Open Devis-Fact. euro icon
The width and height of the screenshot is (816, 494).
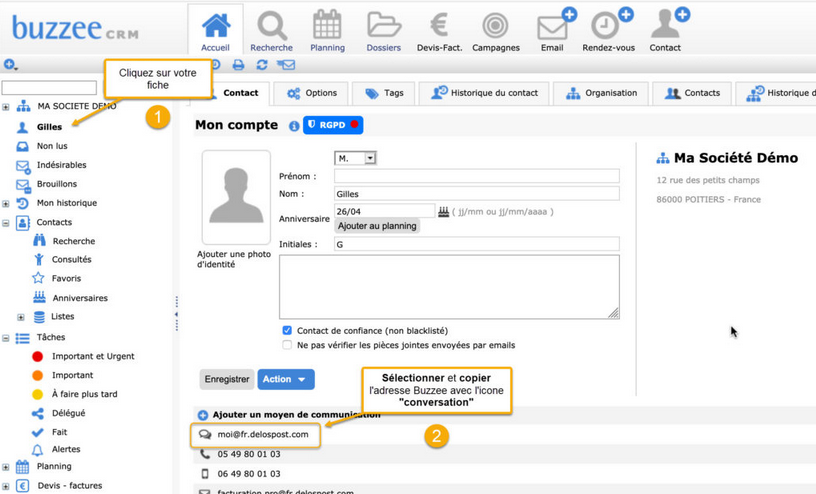(x=439, y=25)
